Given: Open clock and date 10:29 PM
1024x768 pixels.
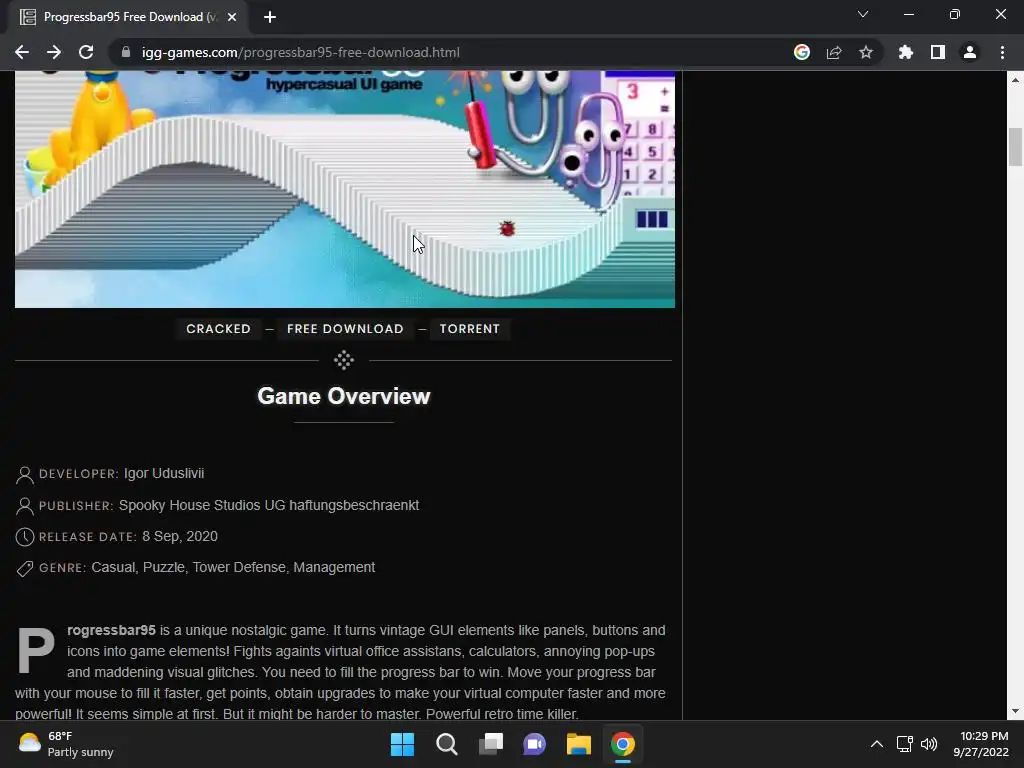Looking at the screenshot, I should click(981, 744).
